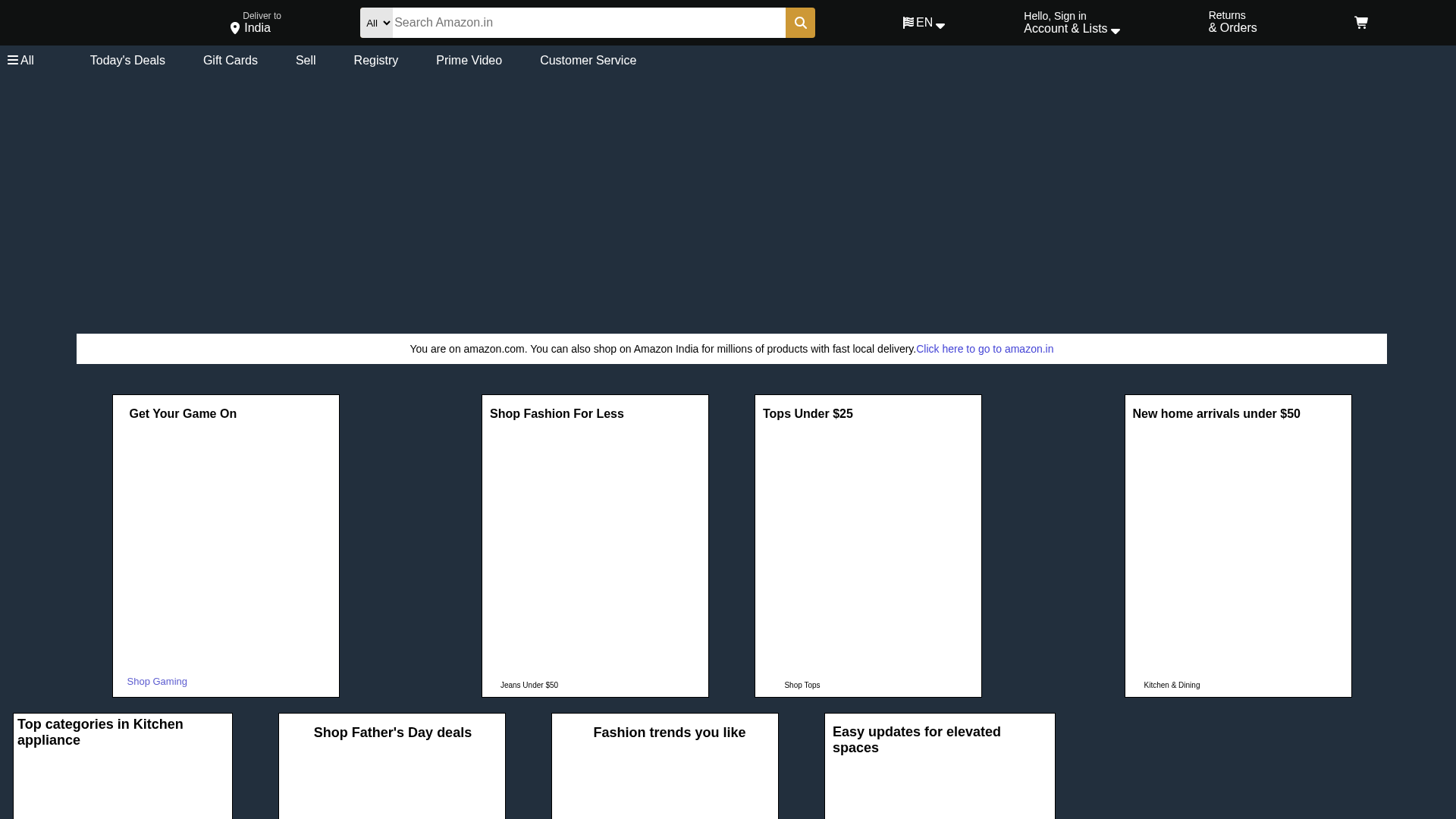Open the Kitchen & Dining link
Screen dimensions: 1456x819
pyautogui.click(x=1172, y=686)
